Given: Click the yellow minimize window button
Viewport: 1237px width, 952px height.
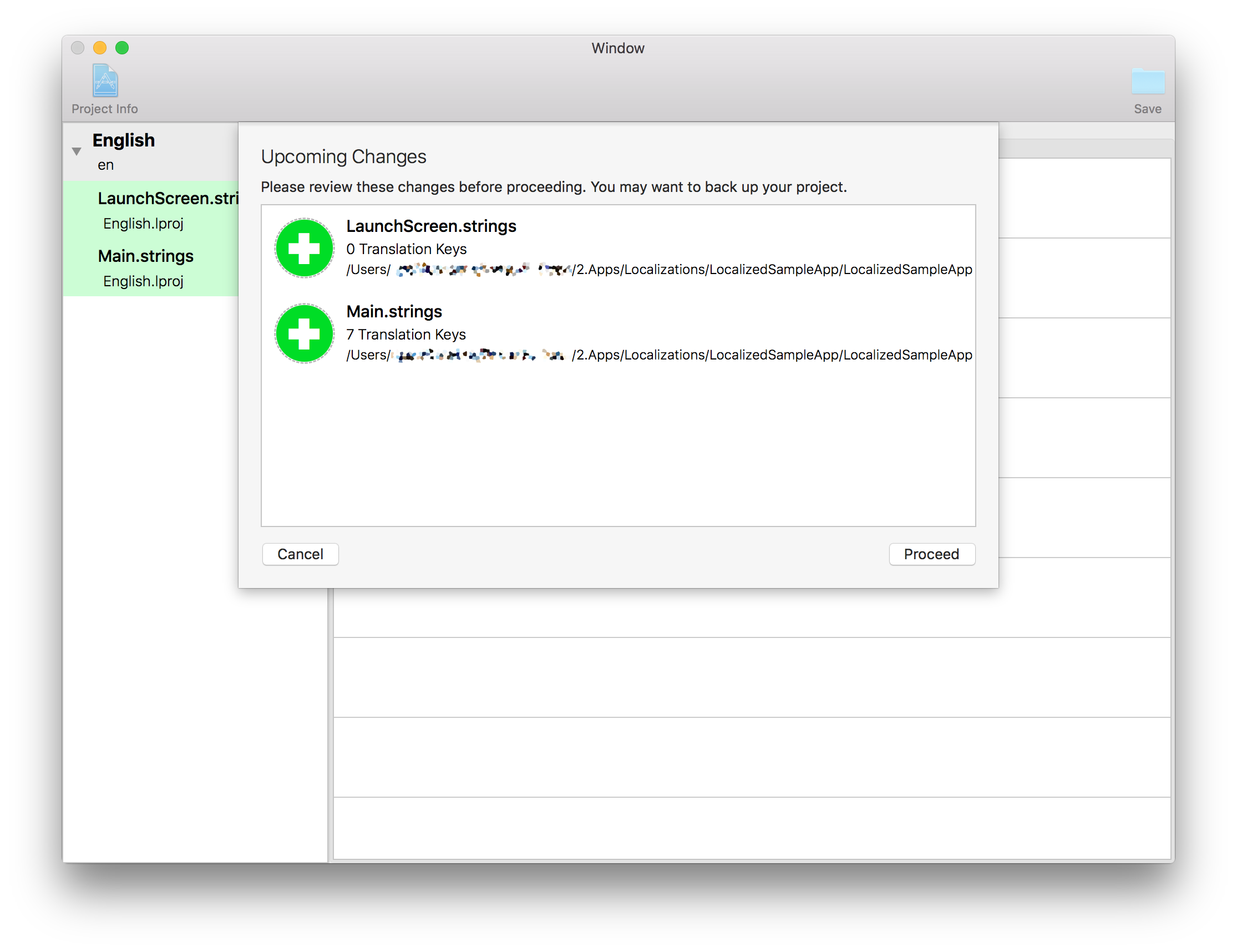Looking at the screenshot, I should pyautogui.click(x=100, y=48).
